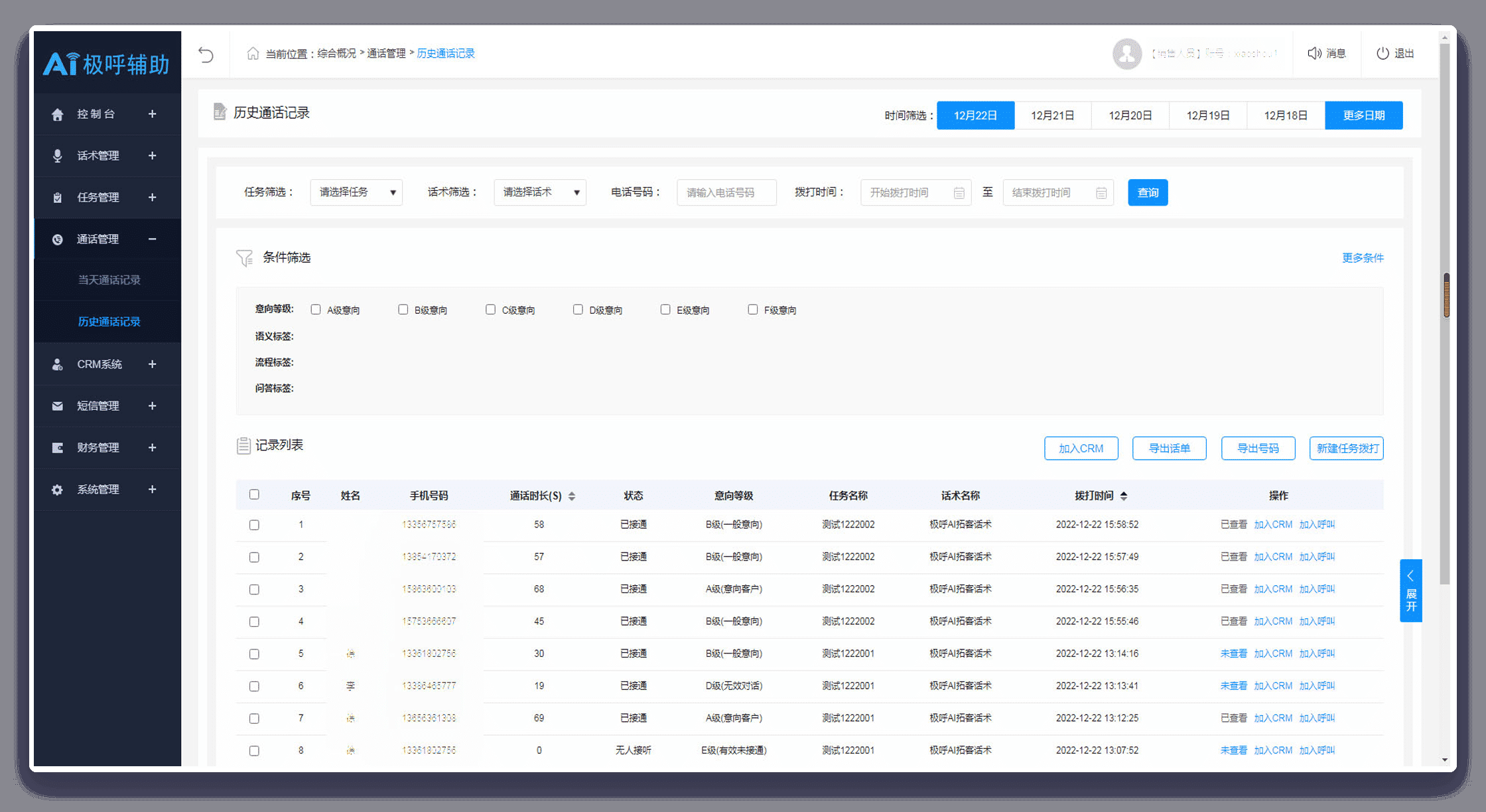Screen dimensions: 1486x812
Task: Click the 话术管理 microphone icon
Action: click(58, 156)
